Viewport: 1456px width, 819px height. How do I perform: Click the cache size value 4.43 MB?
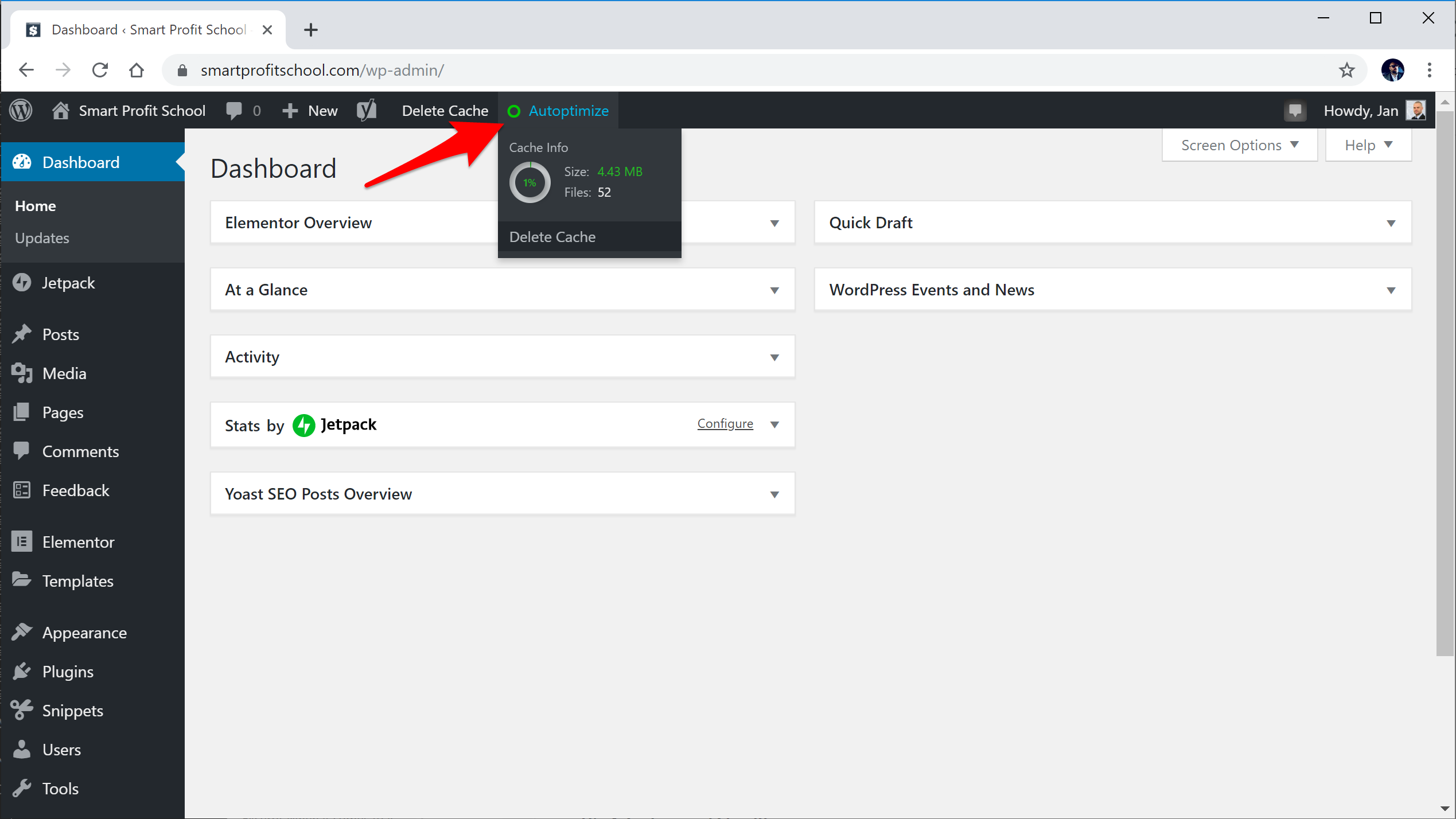(x=620, y=171)
